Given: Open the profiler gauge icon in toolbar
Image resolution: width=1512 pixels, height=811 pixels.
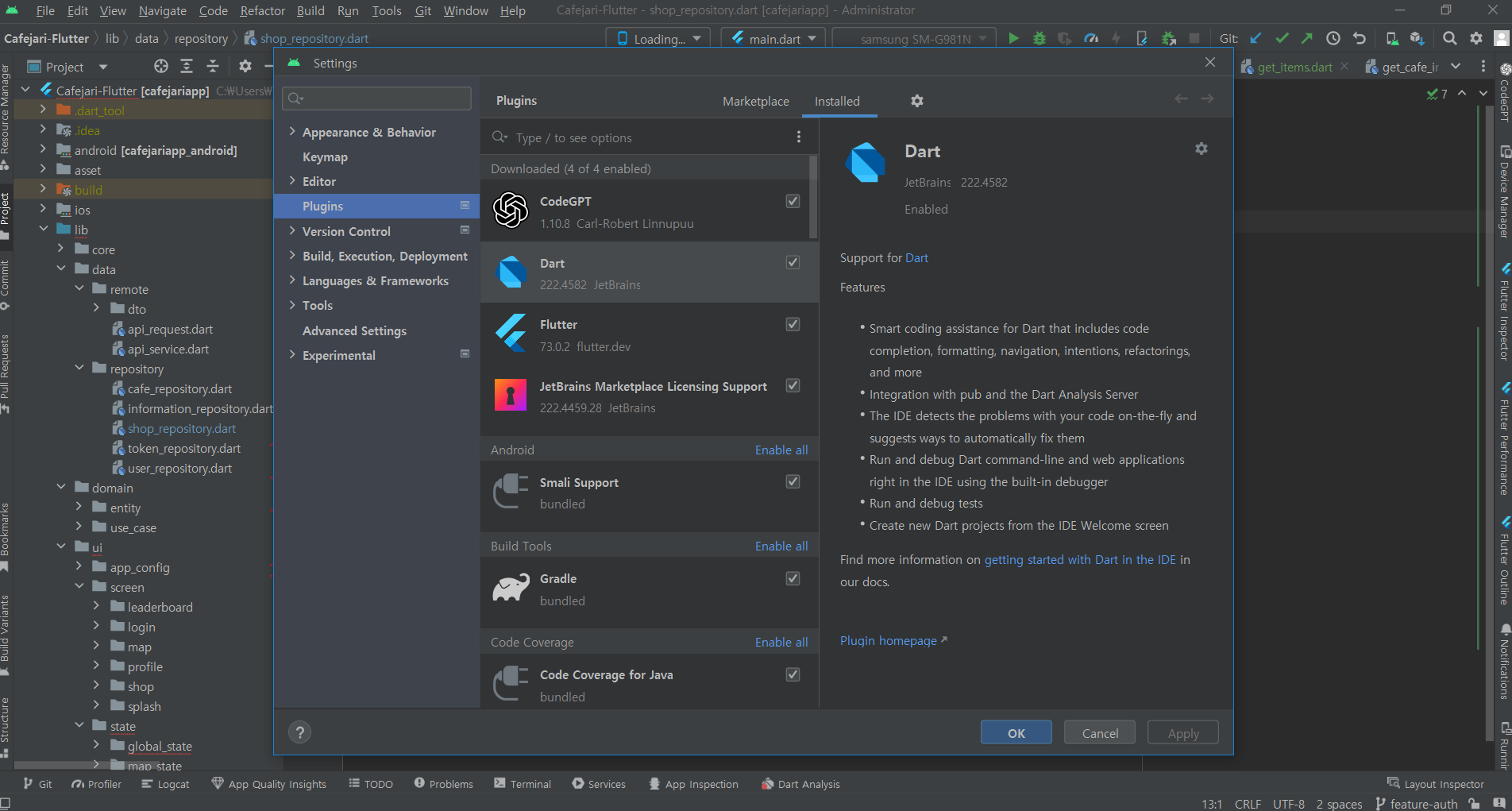Looking at the screenshot, I should tap(1091, 38).
